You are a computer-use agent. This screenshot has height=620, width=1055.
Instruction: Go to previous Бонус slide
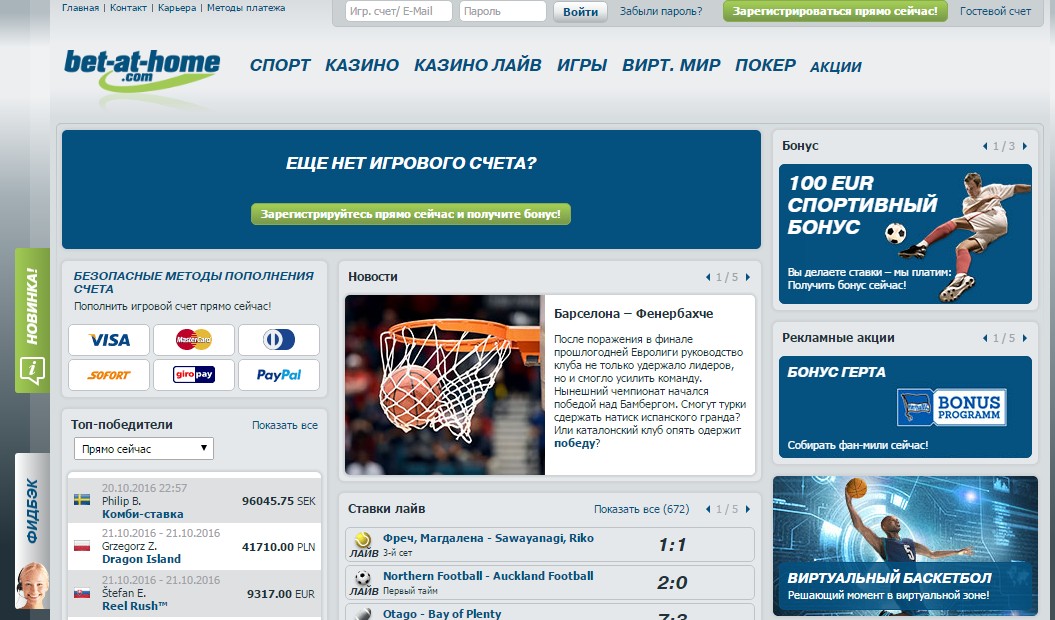point(985,146)
